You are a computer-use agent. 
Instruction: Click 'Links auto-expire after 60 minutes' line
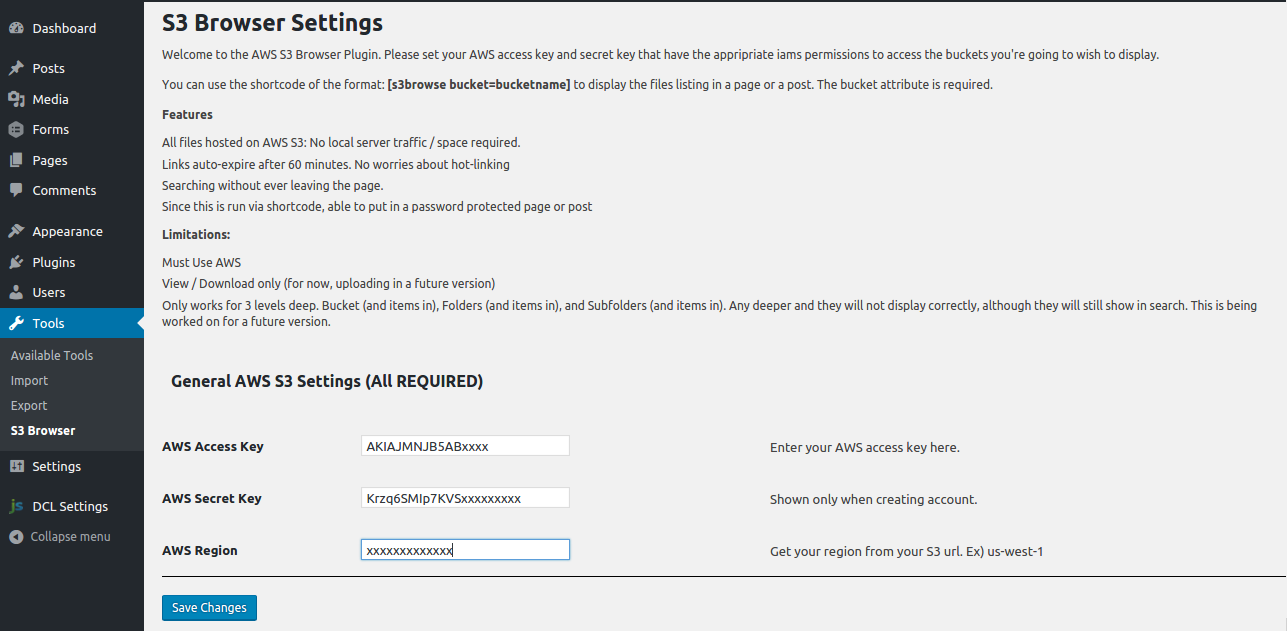pyautogui.click(x=336, y=164)
